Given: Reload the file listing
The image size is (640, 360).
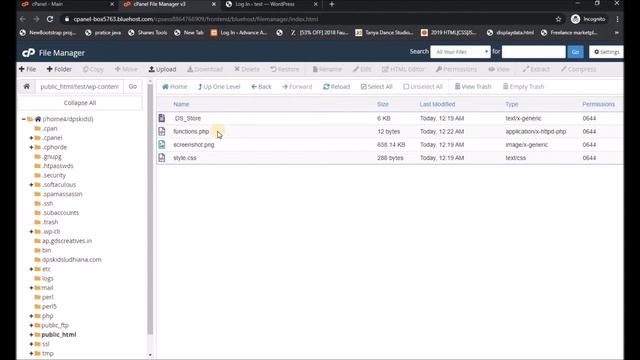Looking at the screenshot, I should tap(336, 87).
